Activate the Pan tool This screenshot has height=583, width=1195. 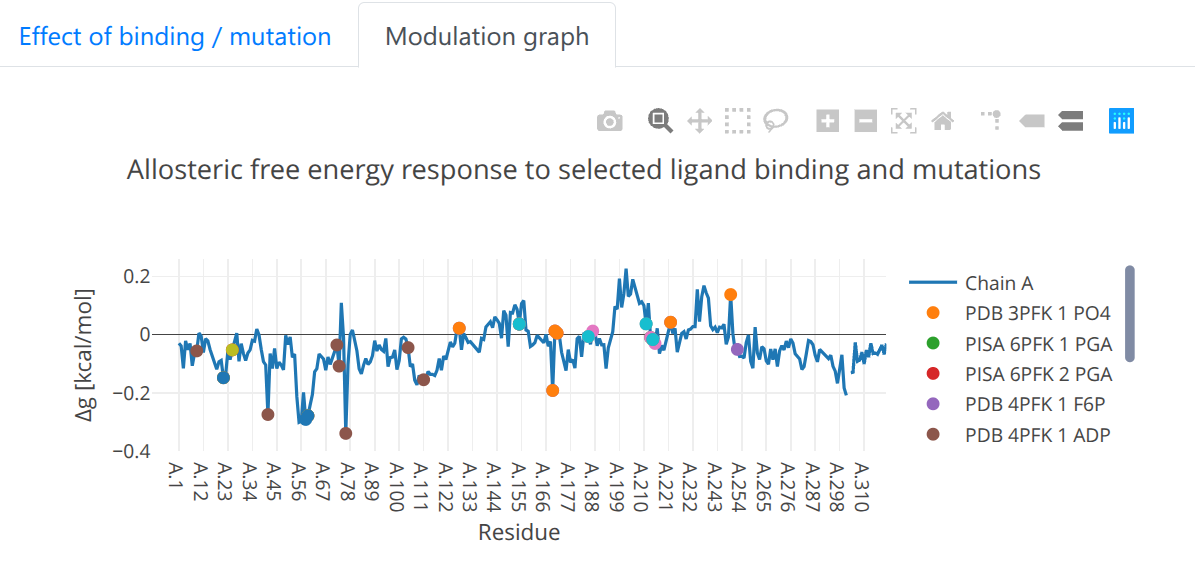point(699,120)
